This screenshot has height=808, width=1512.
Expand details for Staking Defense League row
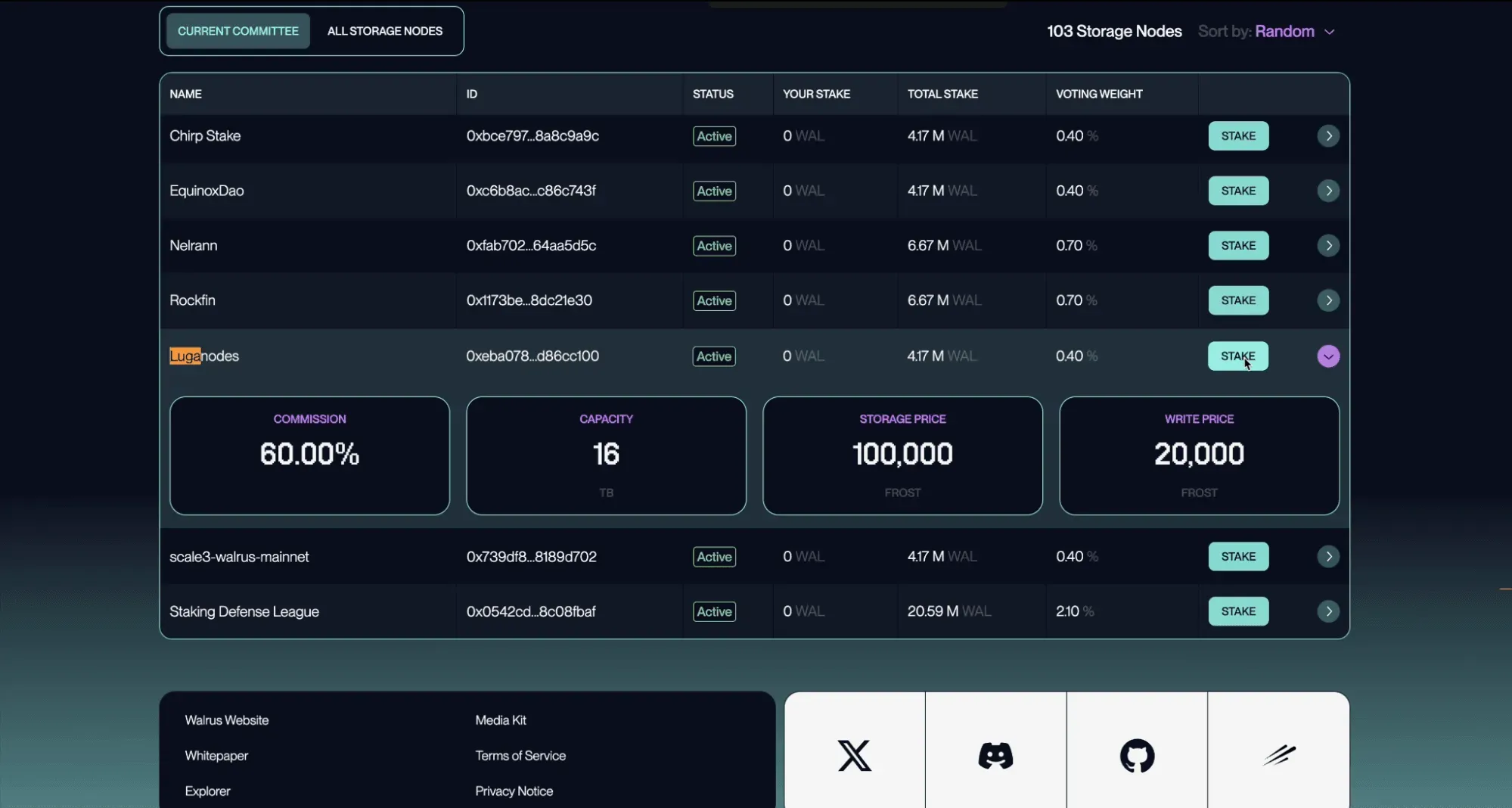pyautogui.click(x=1328, y=611)
